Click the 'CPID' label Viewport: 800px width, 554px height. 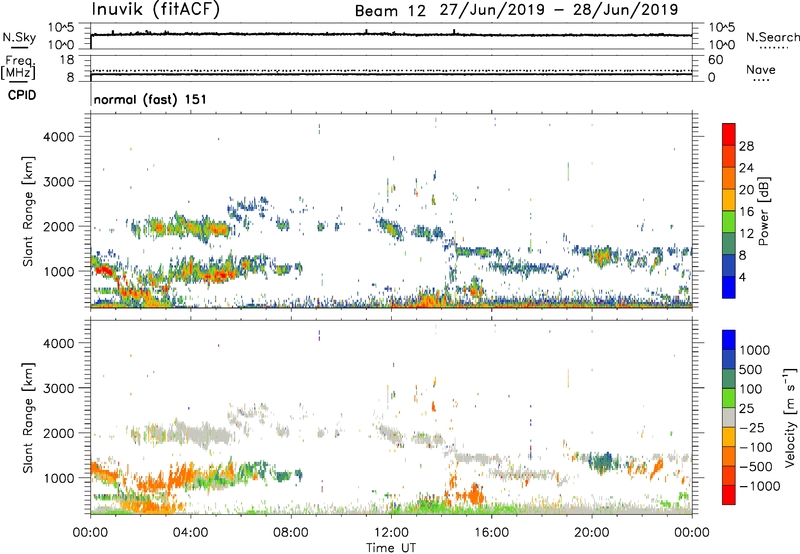[x=22, y=95]
